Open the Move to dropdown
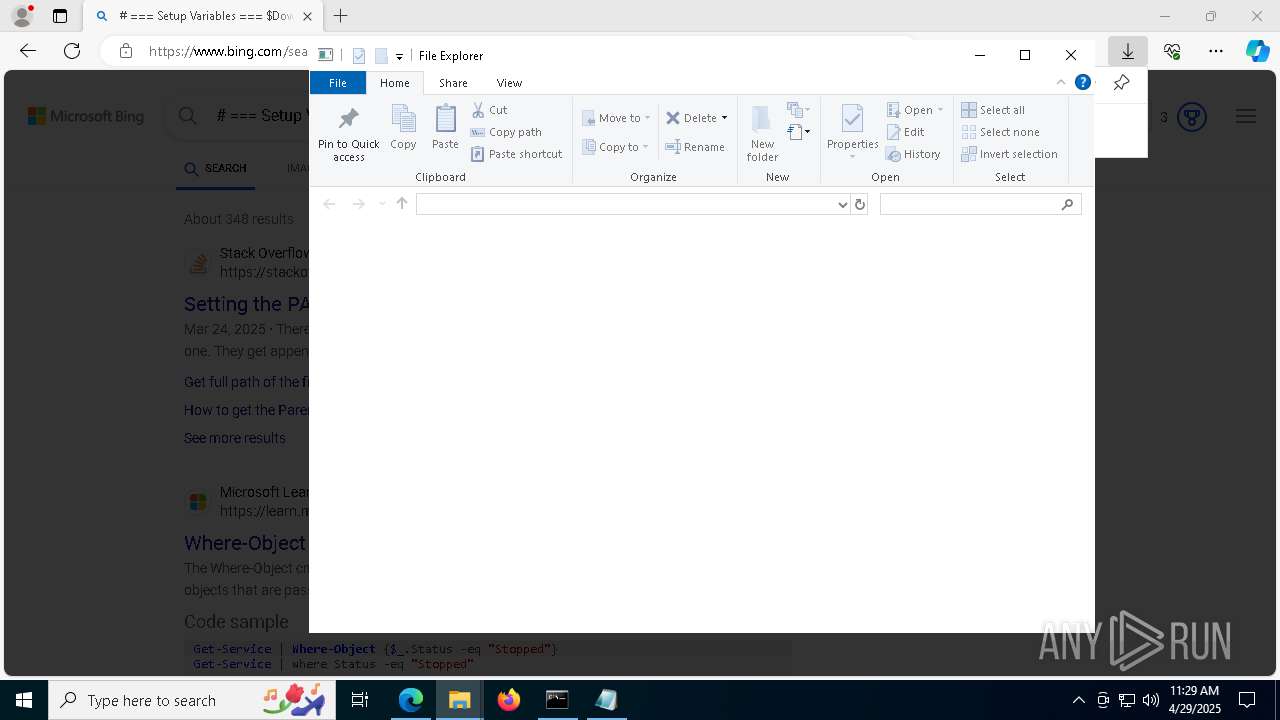 pyautogui.click(x=616, y=118)
